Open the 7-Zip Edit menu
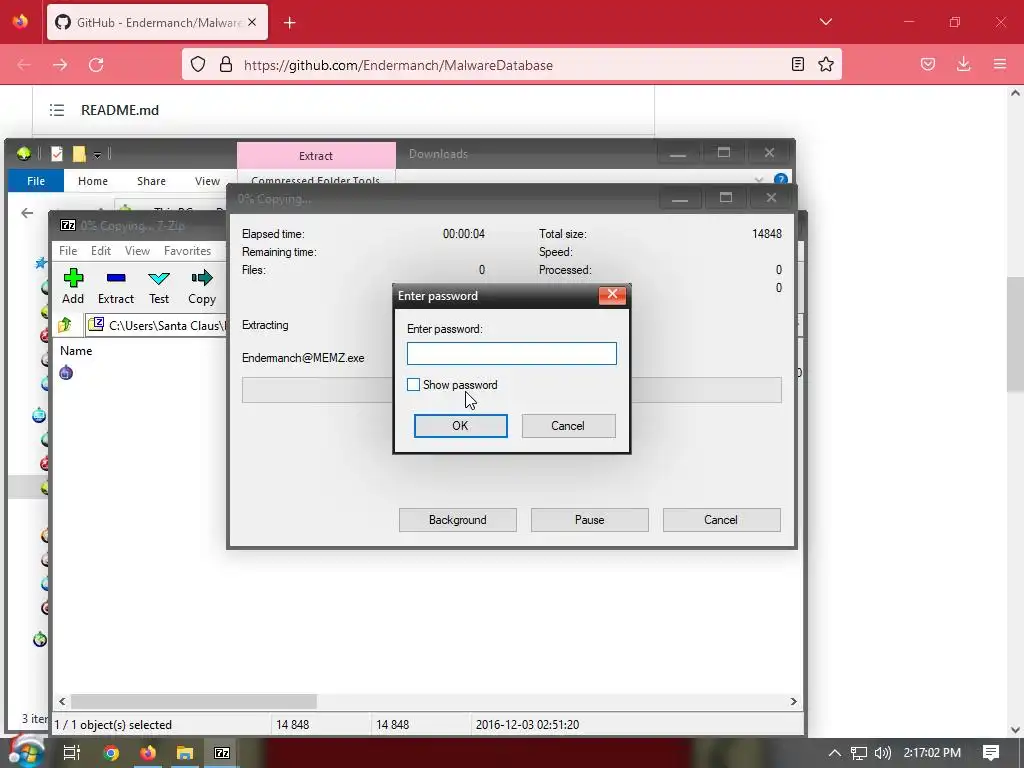 [x=101, y=251]
